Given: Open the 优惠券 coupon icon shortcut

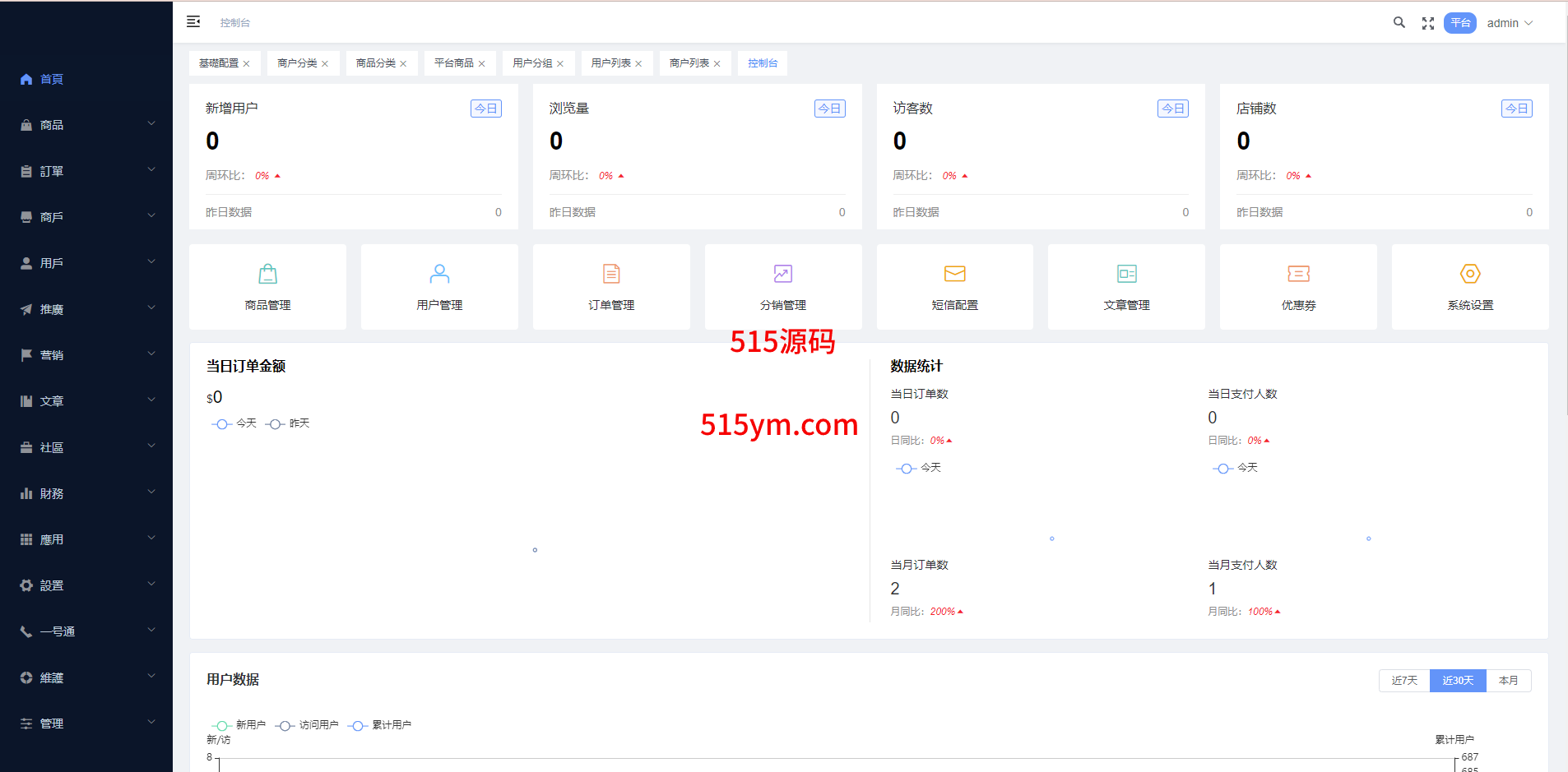Looking at the screenshot, I should coord(1298,274).
